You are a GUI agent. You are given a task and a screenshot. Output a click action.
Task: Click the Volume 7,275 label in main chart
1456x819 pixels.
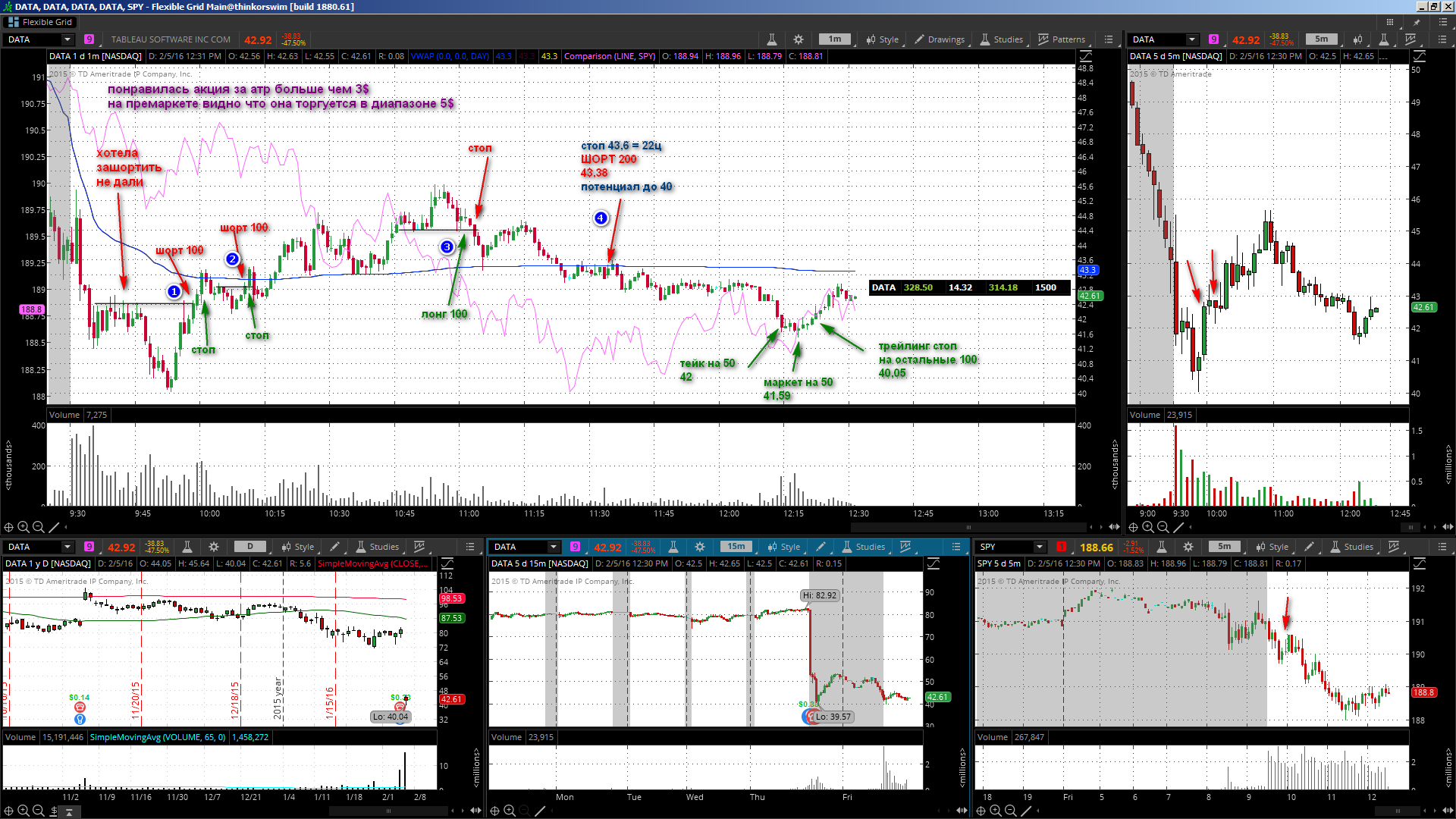(78, 415)
